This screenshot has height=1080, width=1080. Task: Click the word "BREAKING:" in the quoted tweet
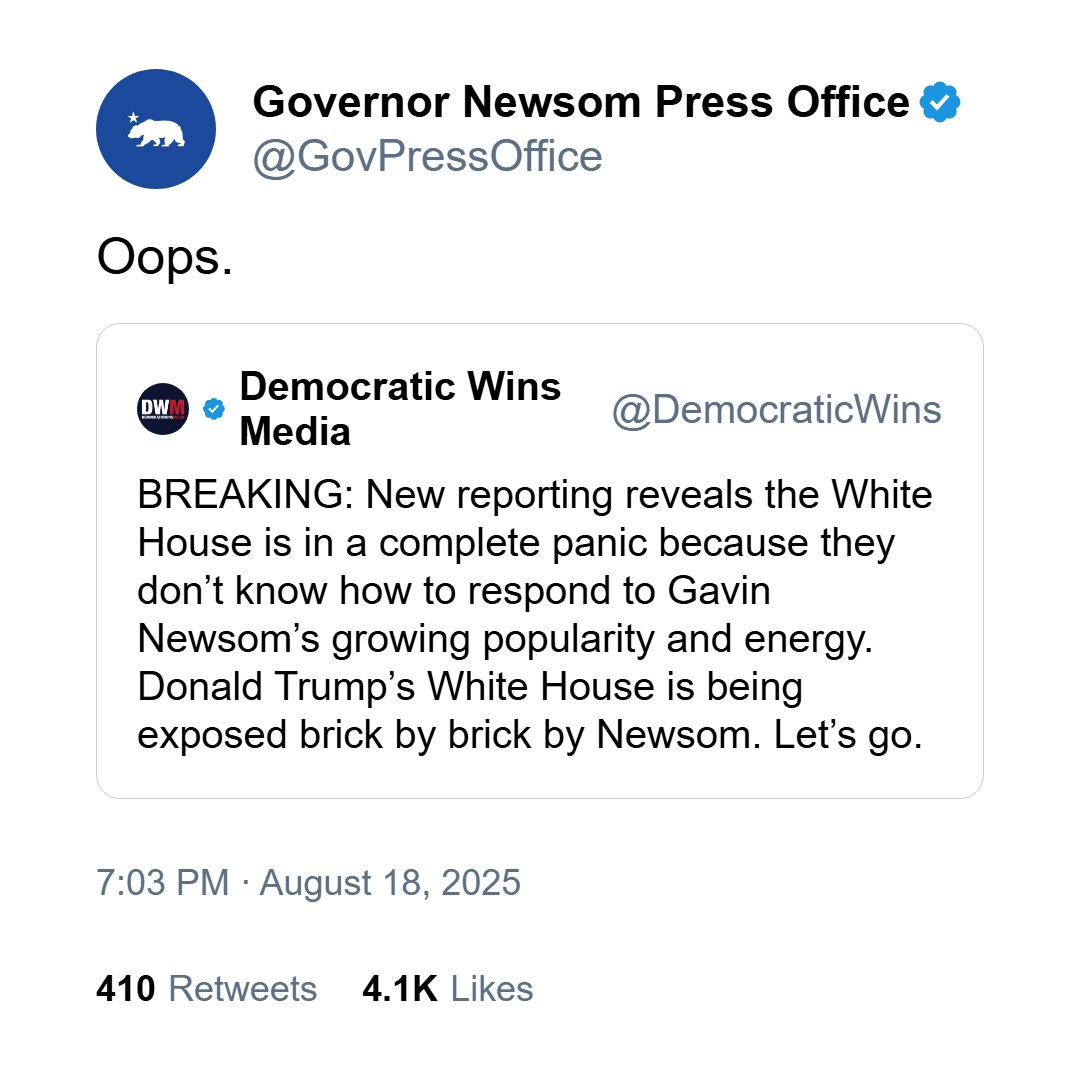click(246, 495)
